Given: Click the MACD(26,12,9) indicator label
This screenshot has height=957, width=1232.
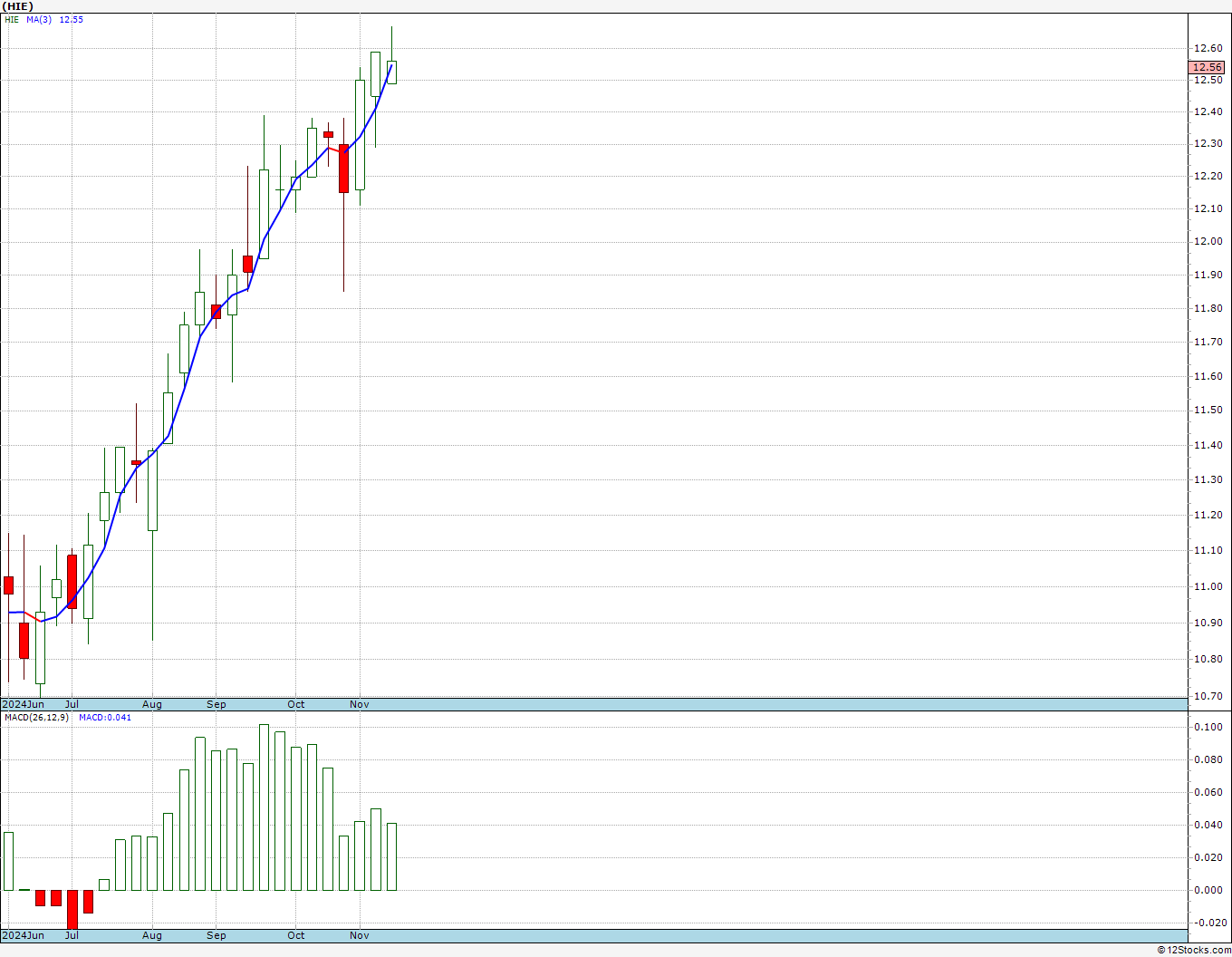Looking at the screenshot, I should coord(36,718).
